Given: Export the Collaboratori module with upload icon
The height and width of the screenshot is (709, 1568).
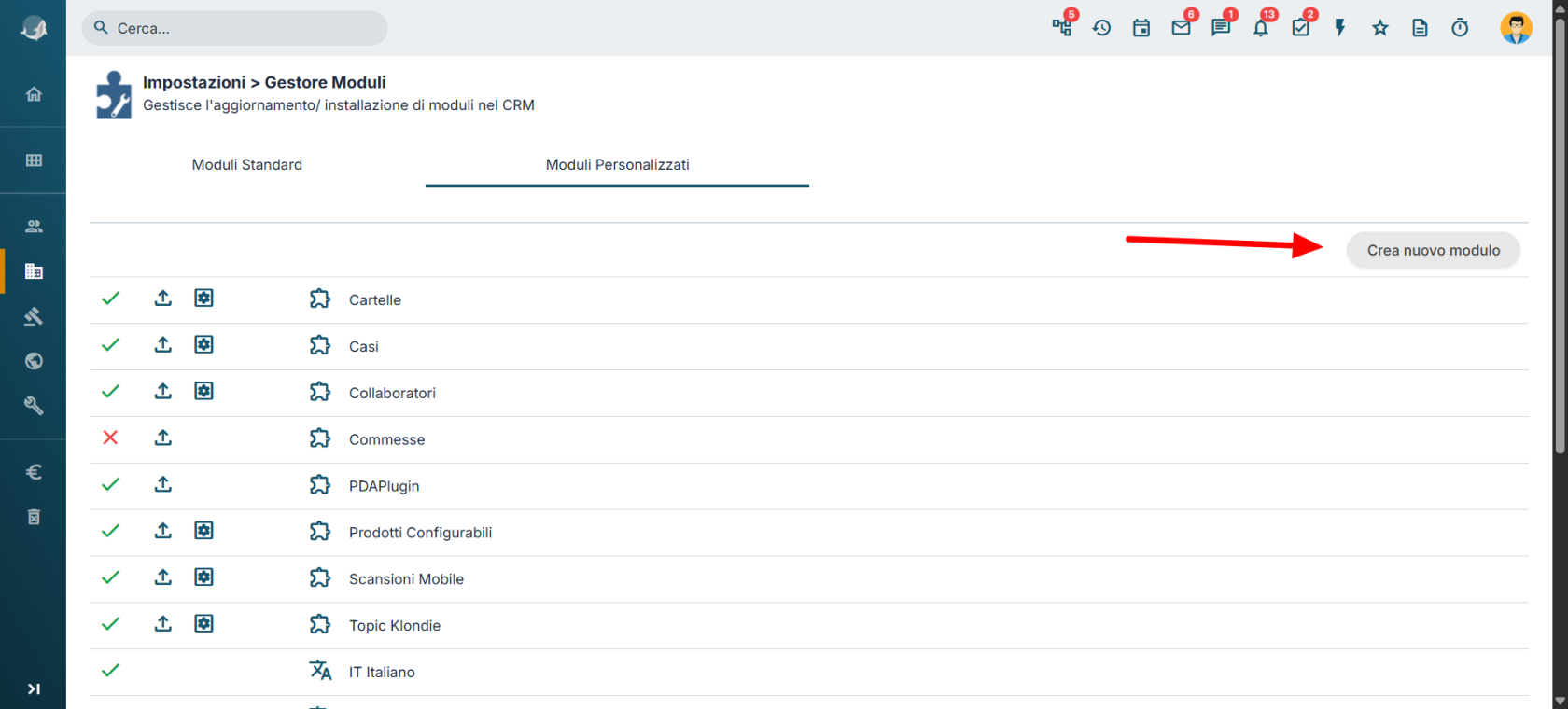Looking at the screenshot, I should click(163, 391).
